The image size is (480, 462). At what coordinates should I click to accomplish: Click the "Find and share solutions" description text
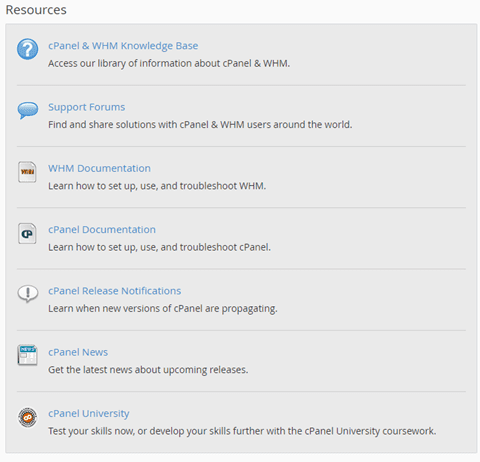tap(200, 125)
